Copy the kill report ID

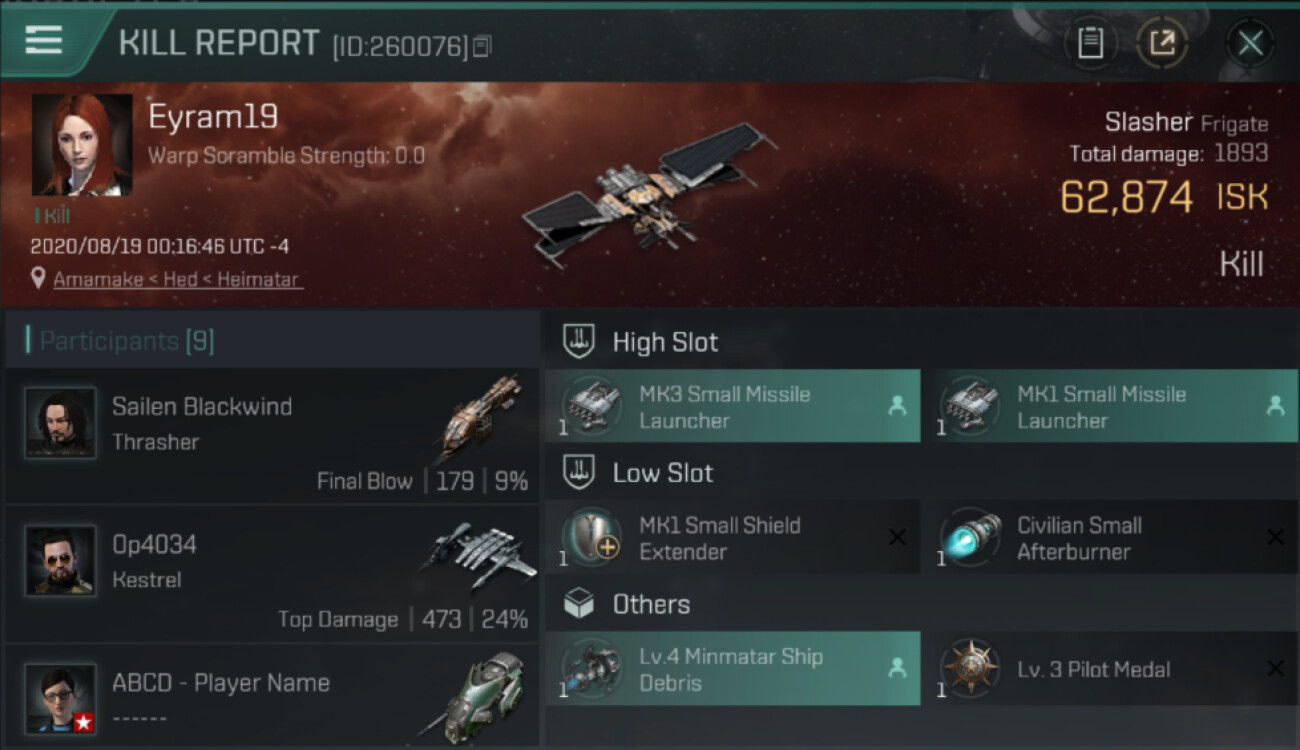482,46
